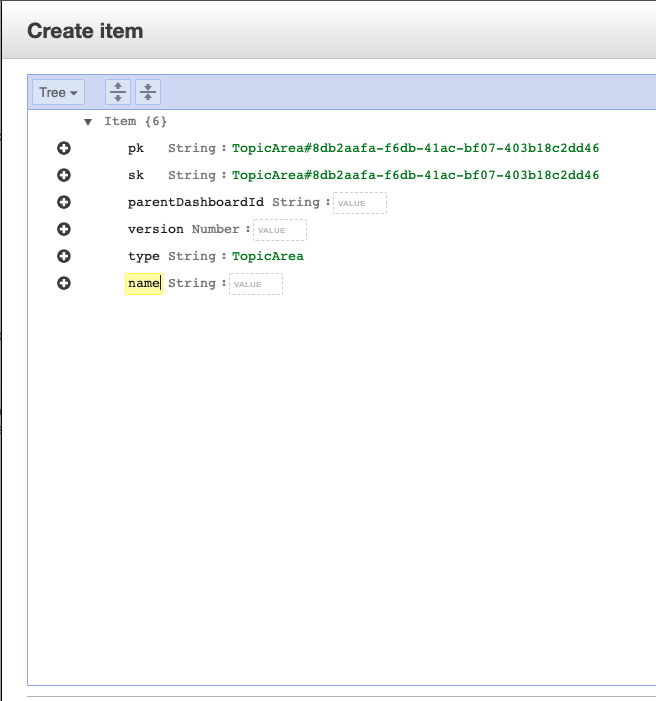Change Number type of version attribute
Viewport: 656px width, 701px height.
[x=216, y=229]
